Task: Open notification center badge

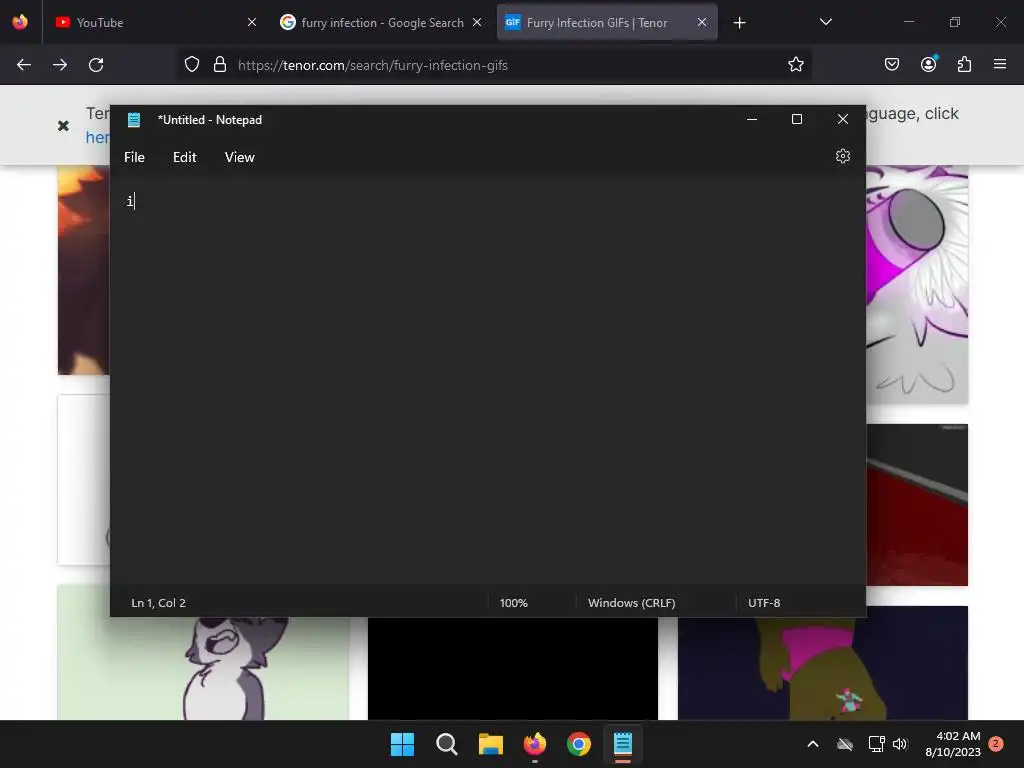Action: pos(996,743)
